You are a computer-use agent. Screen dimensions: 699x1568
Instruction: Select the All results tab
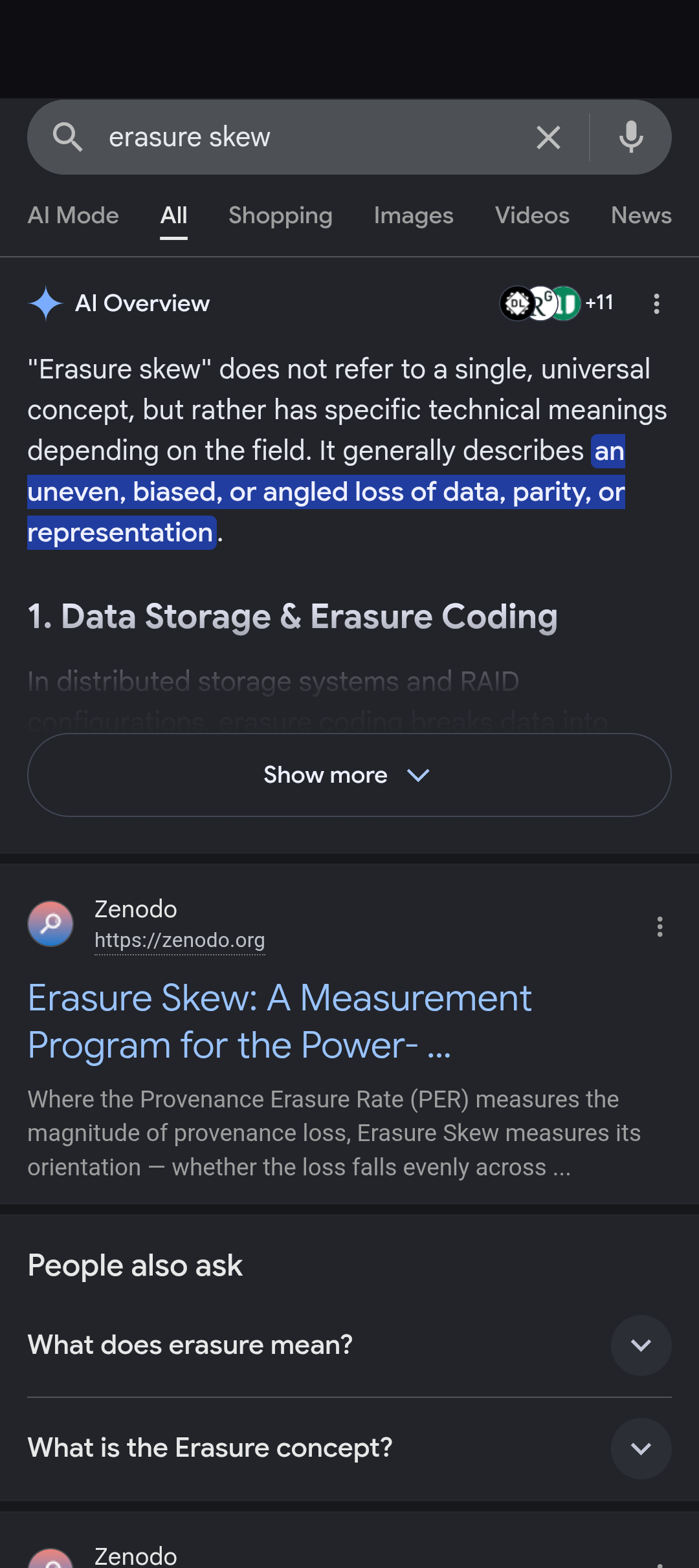174,215
